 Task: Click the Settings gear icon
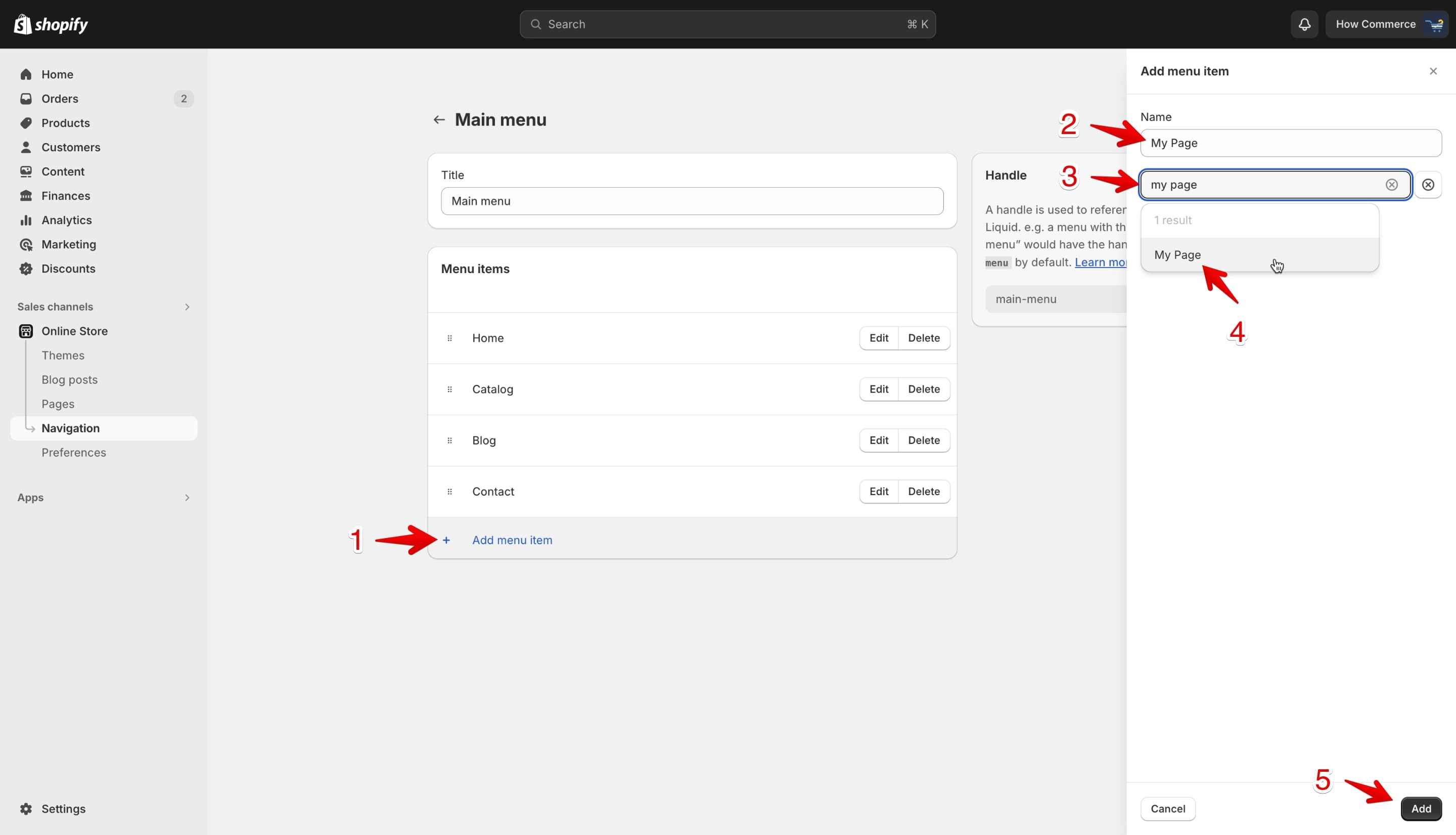pos(26,809)
